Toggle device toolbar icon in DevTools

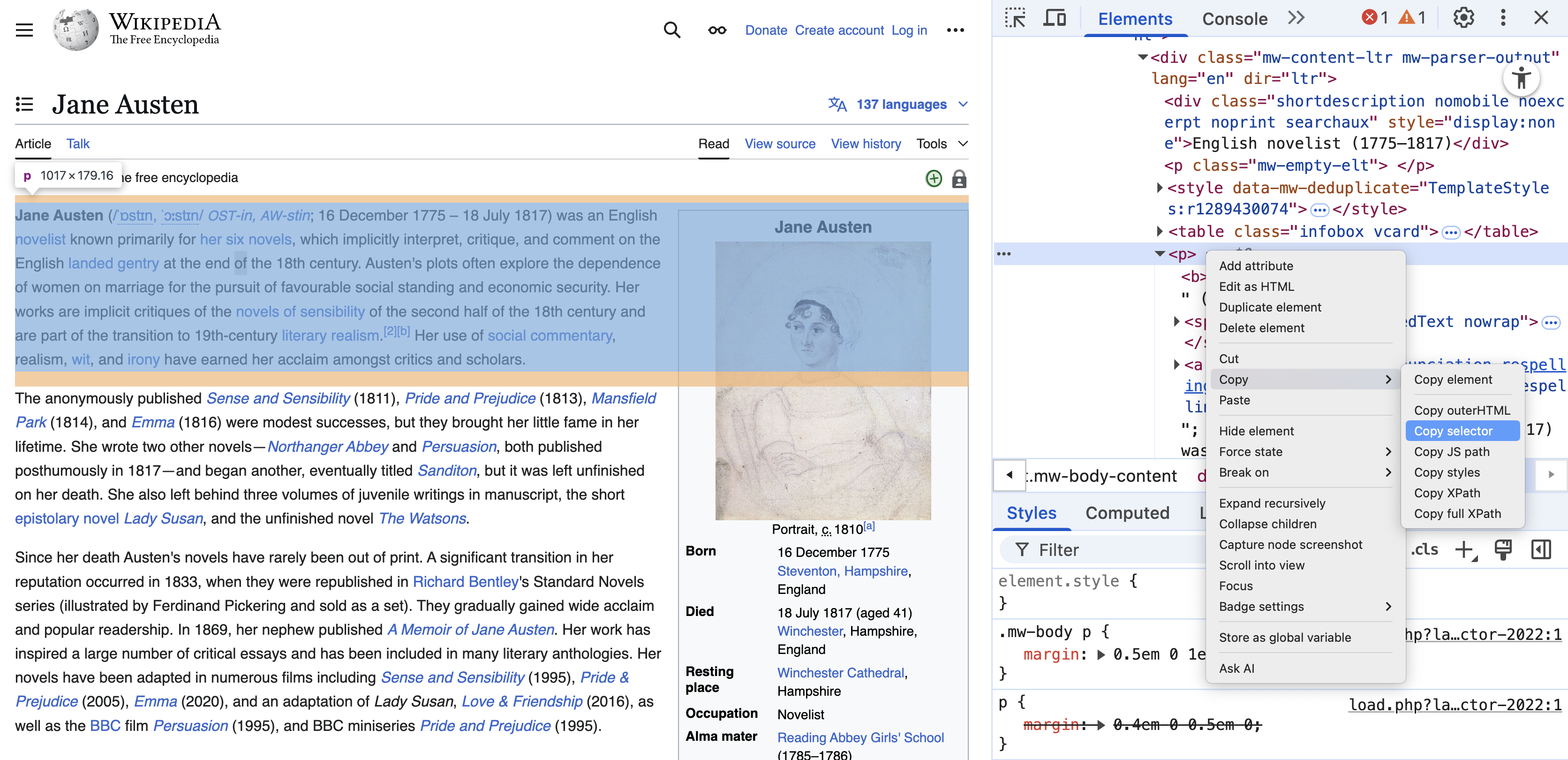(x=1054, y=18)
